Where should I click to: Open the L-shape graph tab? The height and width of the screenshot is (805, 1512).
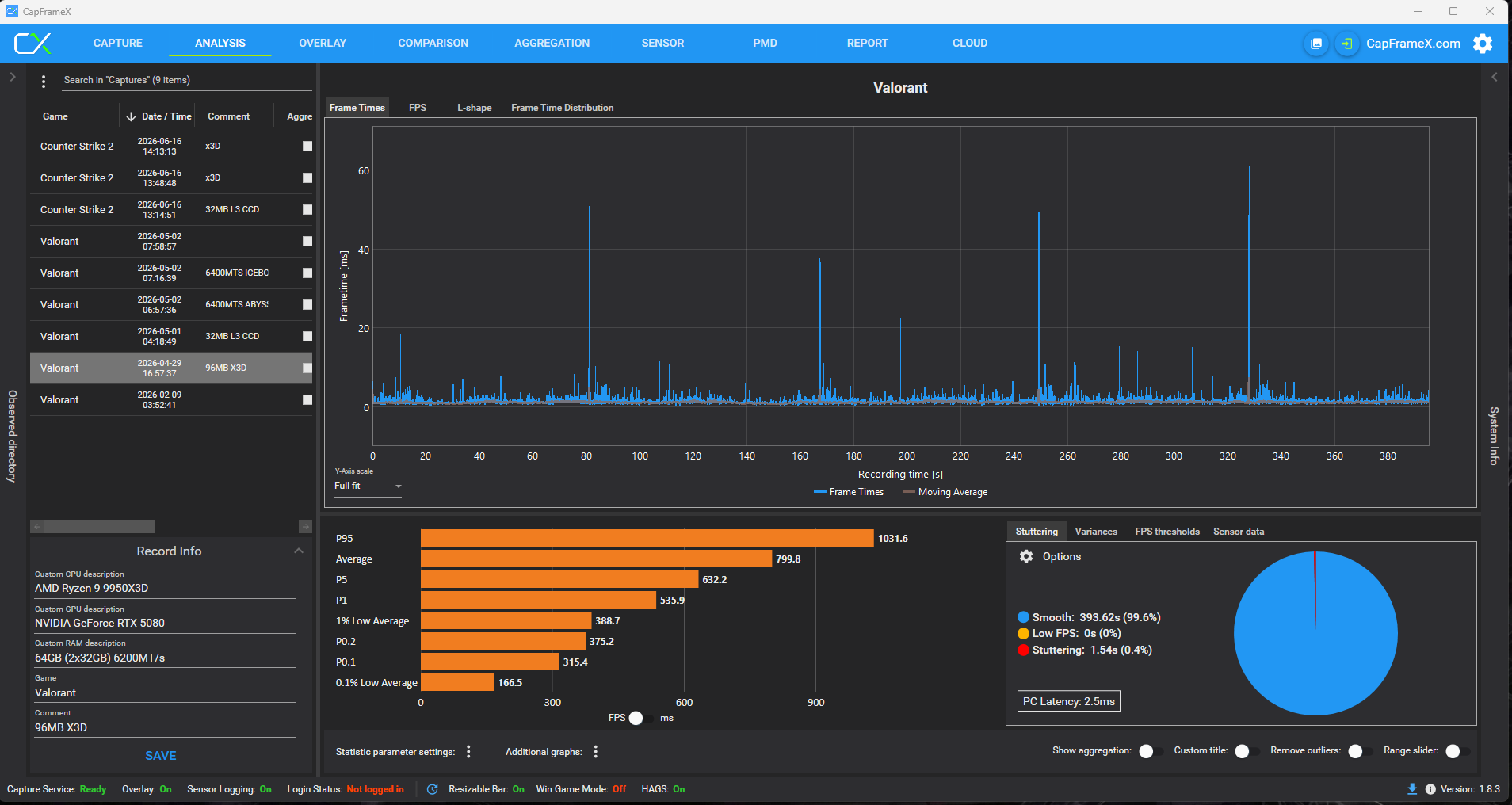474,108
